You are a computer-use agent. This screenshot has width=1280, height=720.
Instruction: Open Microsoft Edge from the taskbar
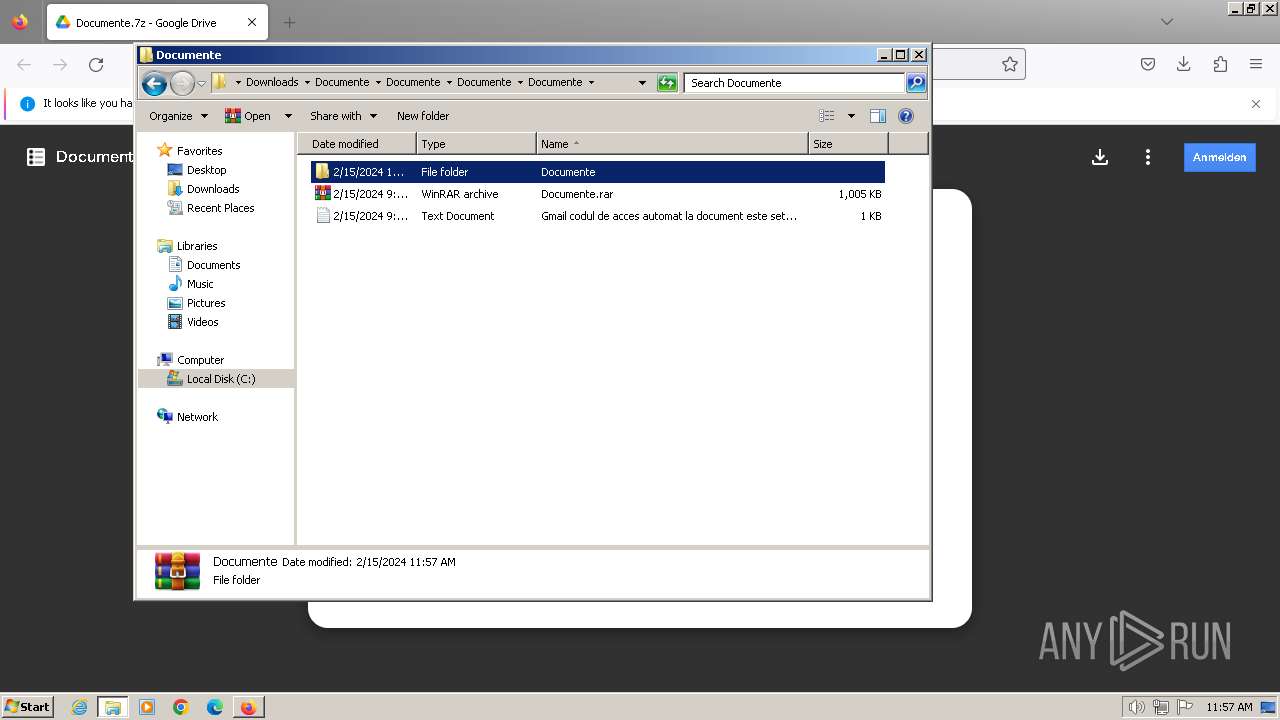click(x=215, y=707)
